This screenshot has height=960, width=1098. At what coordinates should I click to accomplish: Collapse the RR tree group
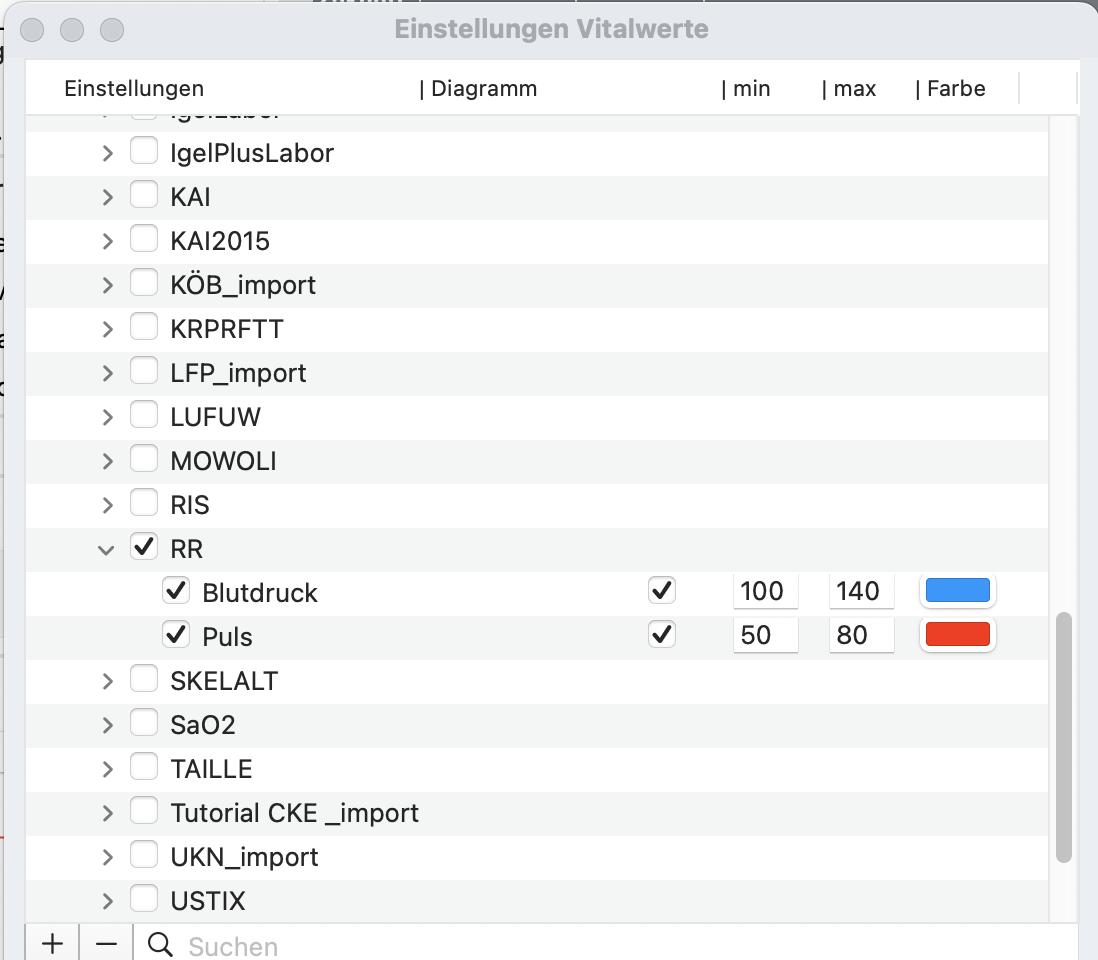tap(106, 550)
